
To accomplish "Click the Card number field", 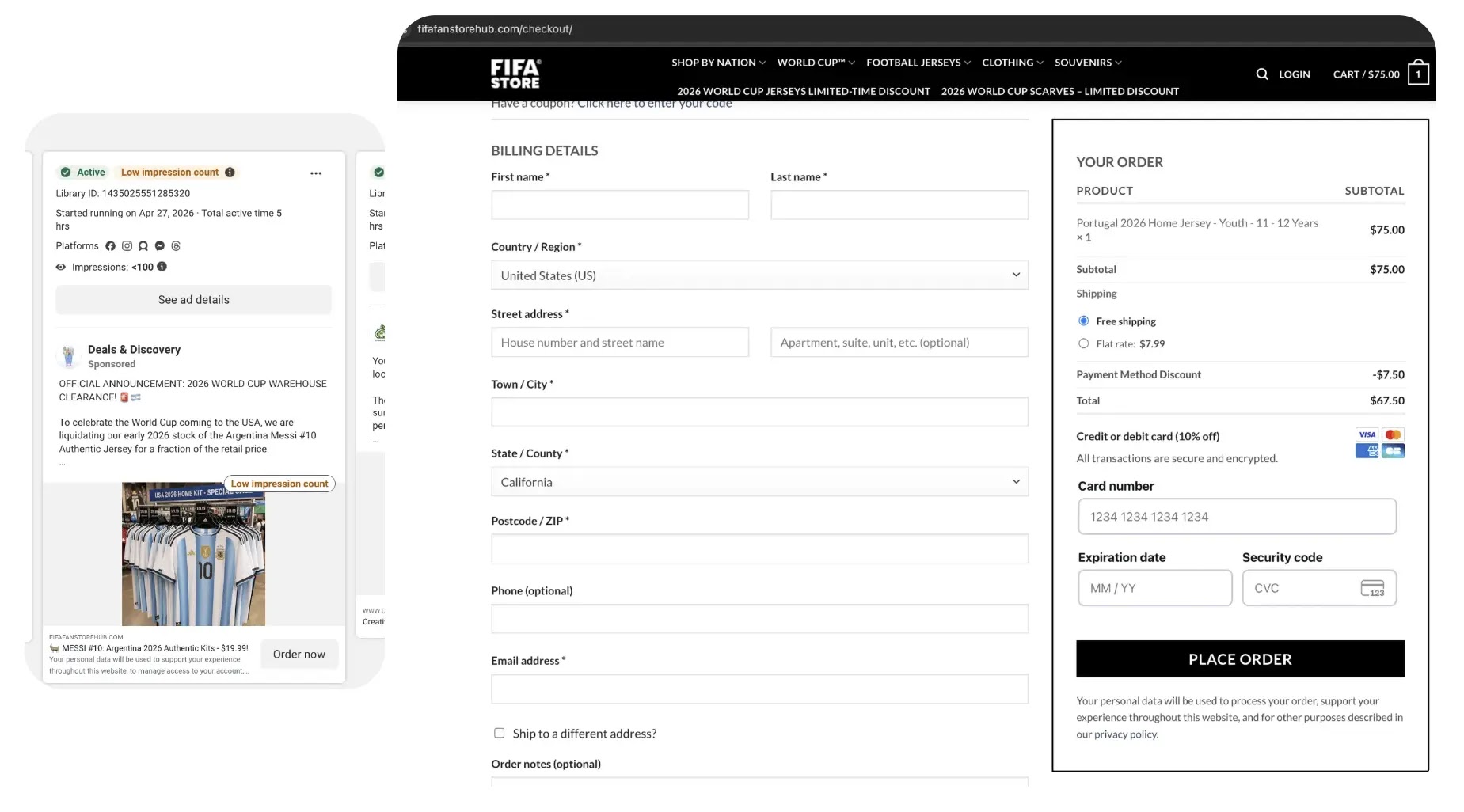I will [x=1237, y=516].
